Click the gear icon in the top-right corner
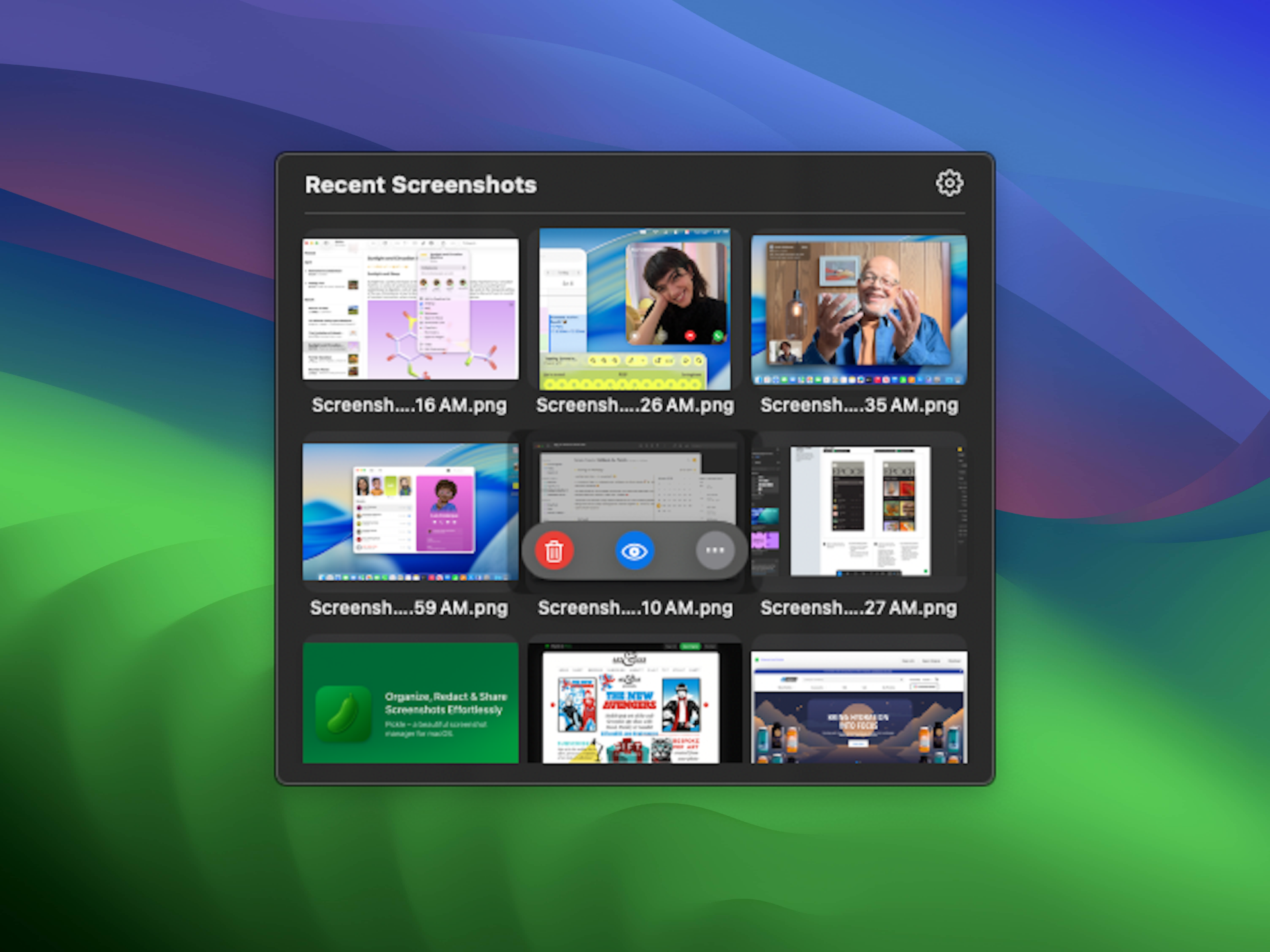The width and height of the screenshot is (1270, 952). pyautogui.click(x=949, y=182)
